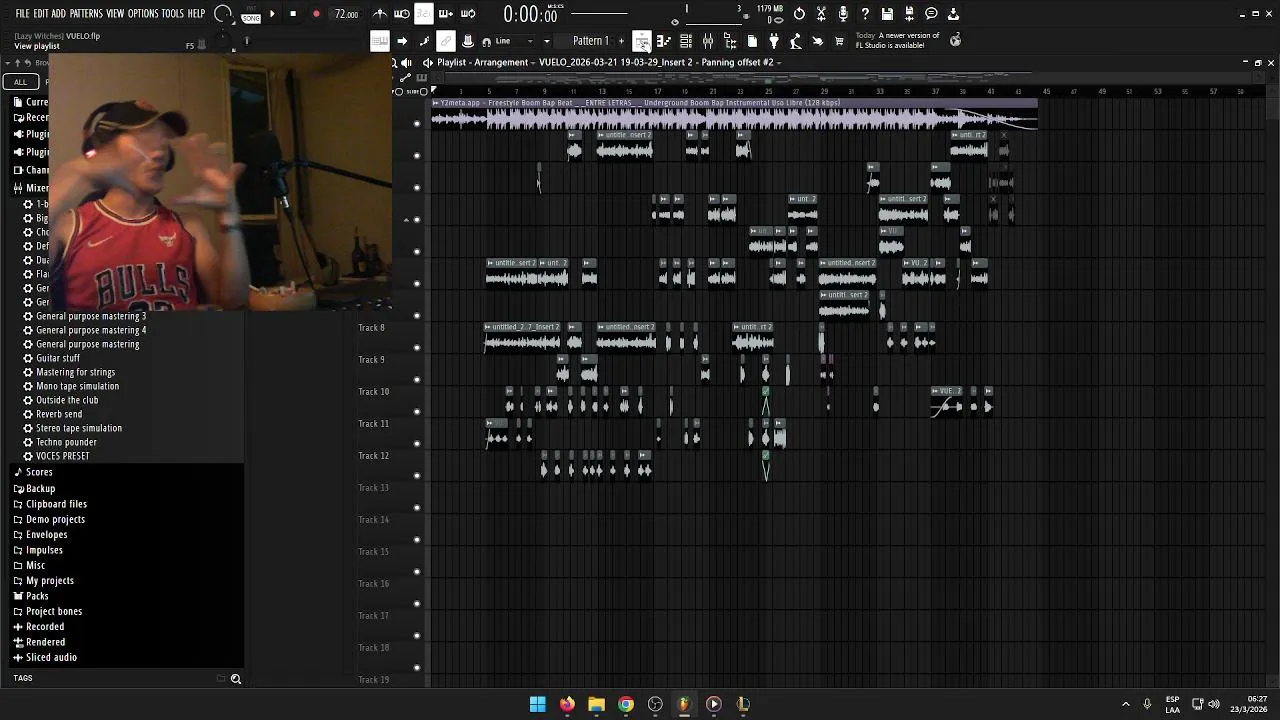Toggle auto-scroll arrow icon

[402, 41]
